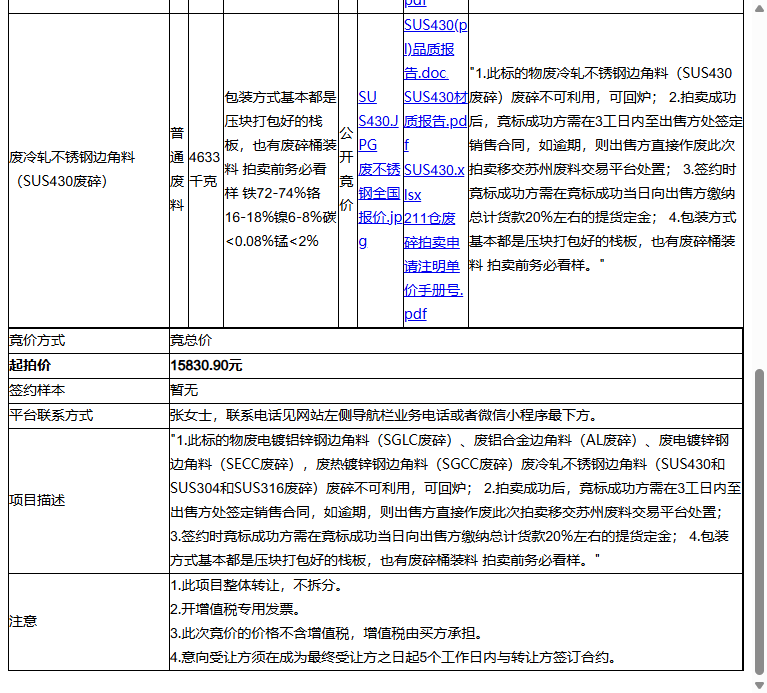Screen dimensions: 767x693
Task: Open the SUS430.JPG image link
Action: [378, 121]
